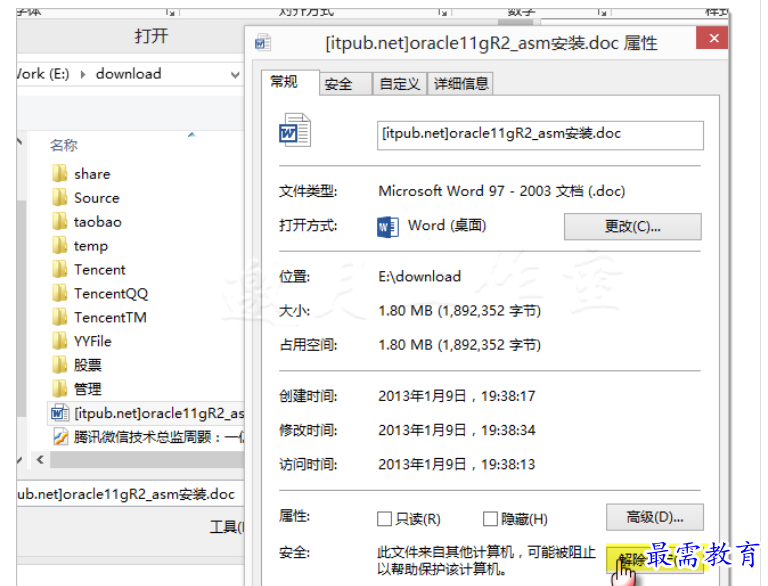Click the 占用空间 value 1.80 MB
Image resolution: width=768 pixels, height=586 pixels.
pos(459,345)
